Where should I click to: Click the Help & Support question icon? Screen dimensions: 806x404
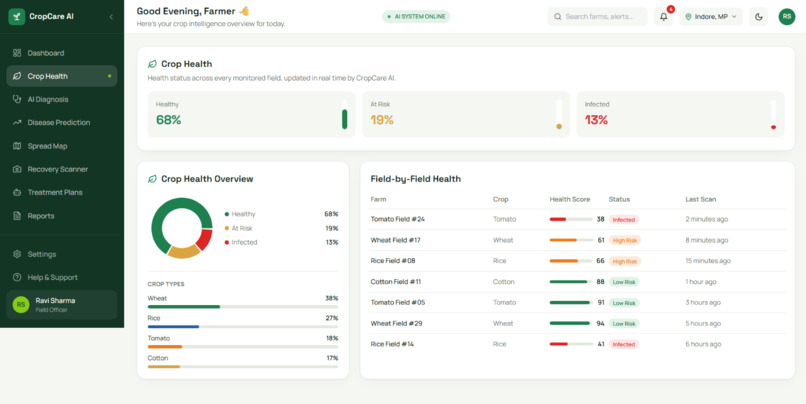click(x=17, y=277)
